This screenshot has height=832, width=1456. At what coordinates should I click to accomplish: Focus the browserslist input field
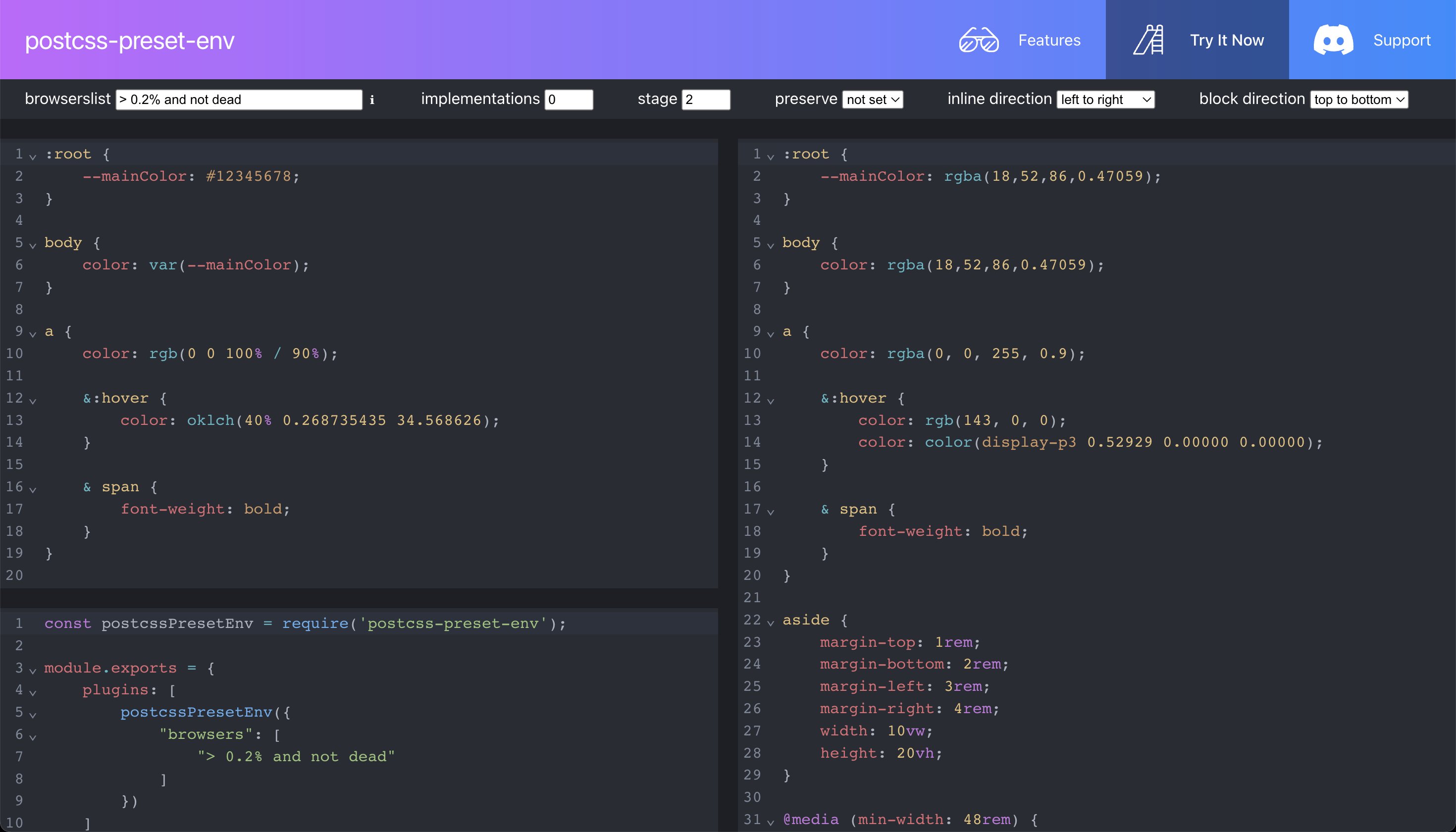[x=239, y=100]
